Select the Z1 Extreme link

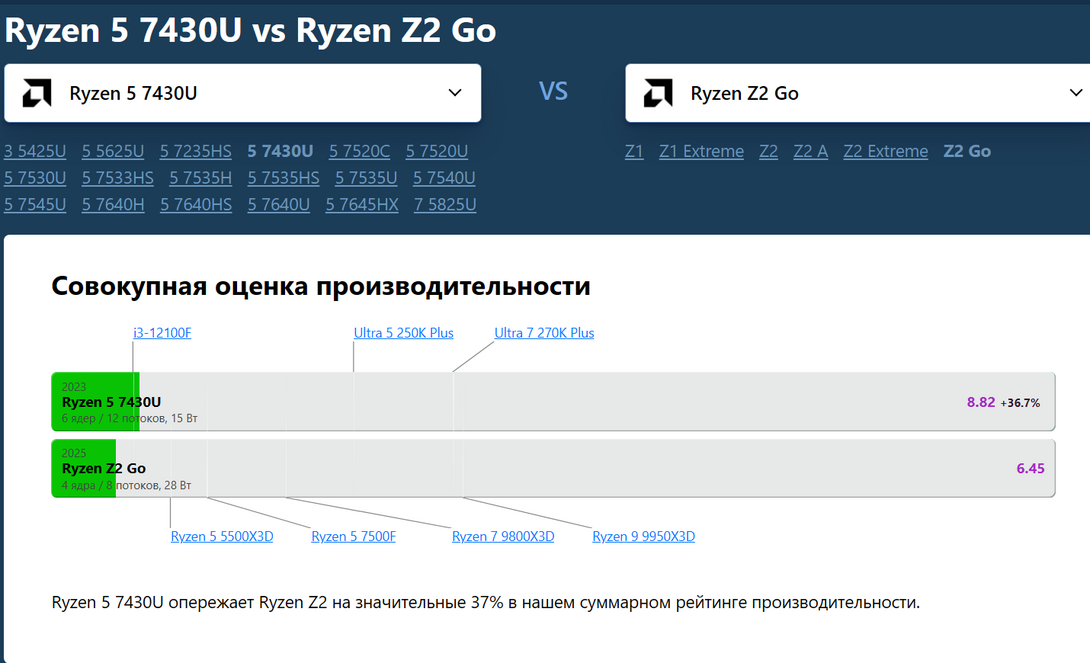click(701, 152)
